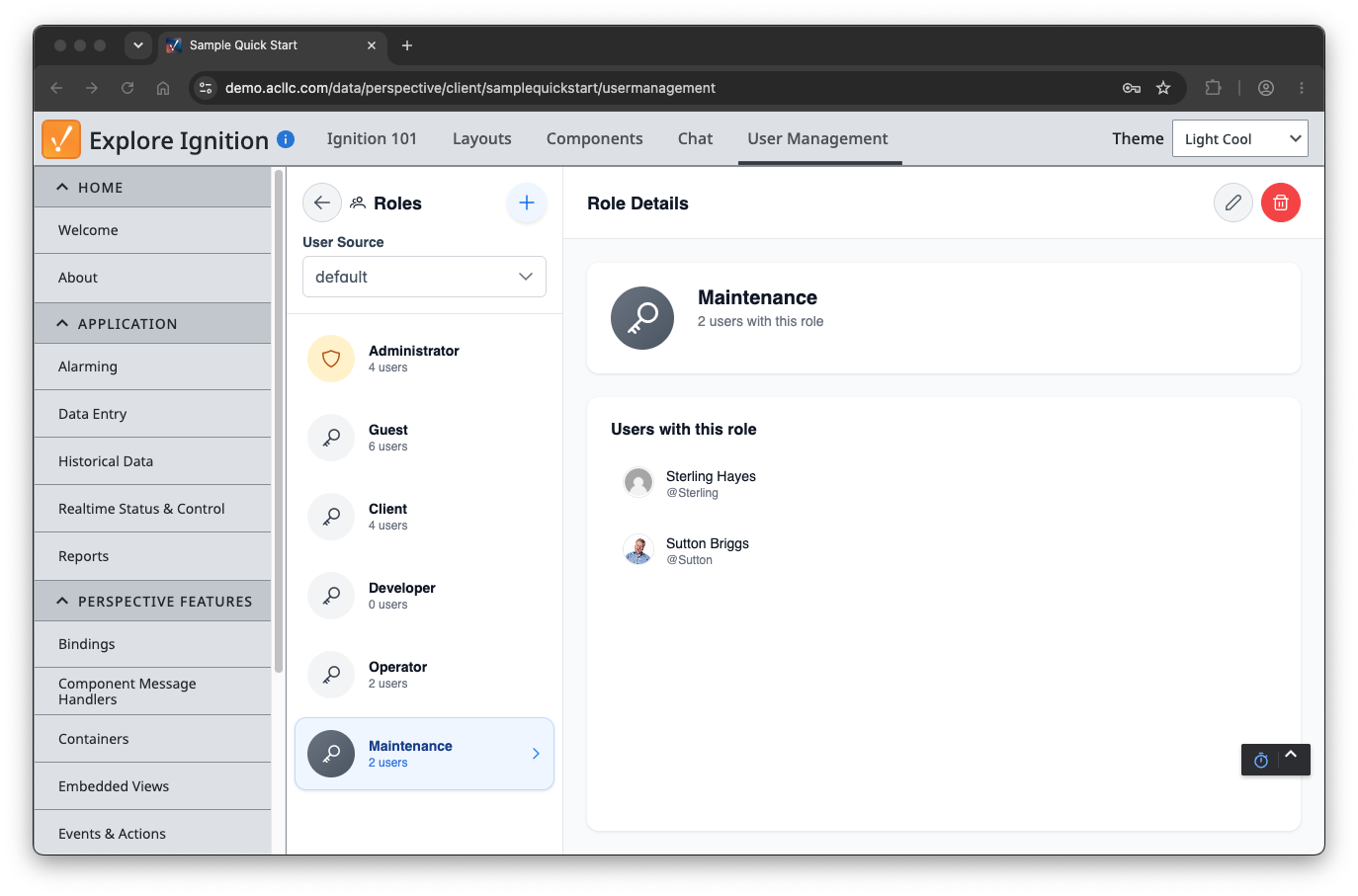Select the Developer role name
The height and width of the screenshot is (896, 1358).
(x=401, y=588)
